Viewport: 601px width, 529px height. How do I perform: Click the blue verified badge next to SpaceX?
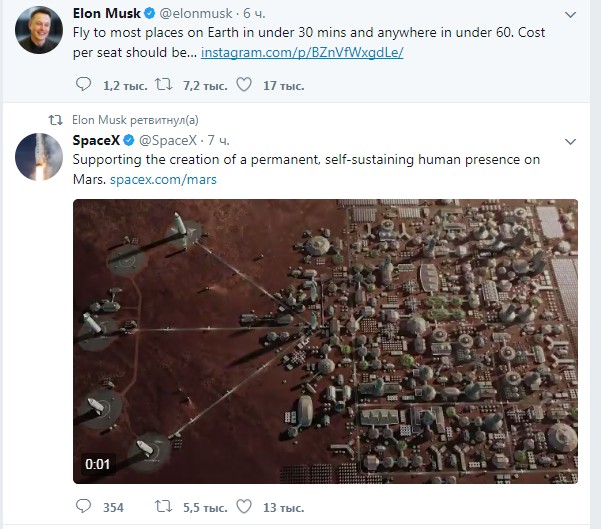(129, 140)
